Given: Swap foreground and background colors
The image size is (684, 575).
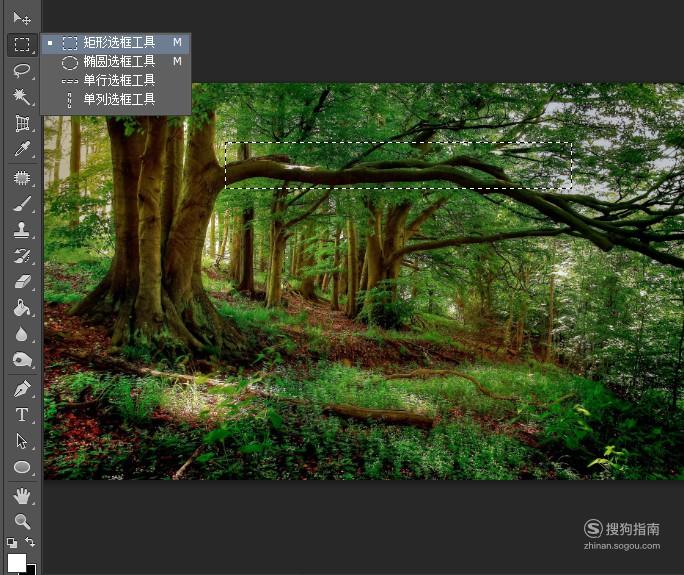Looking at the screenshot, I should pyautogui.click(x=30, y=542).
